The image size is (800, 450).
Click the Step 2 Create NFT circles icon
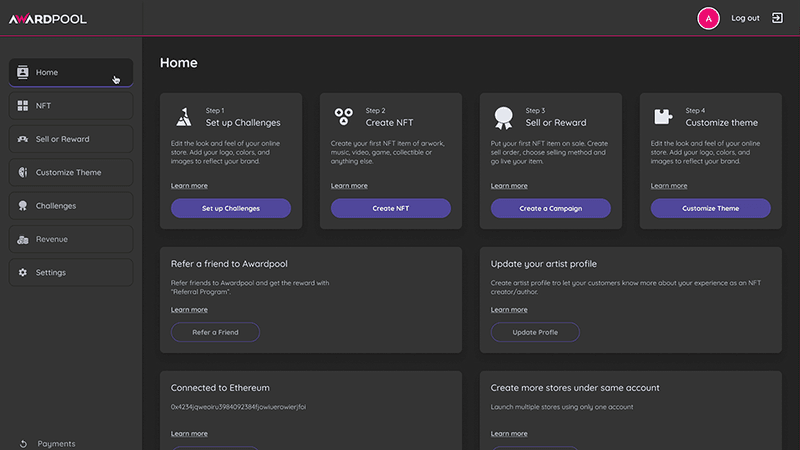tap(343, 116)
